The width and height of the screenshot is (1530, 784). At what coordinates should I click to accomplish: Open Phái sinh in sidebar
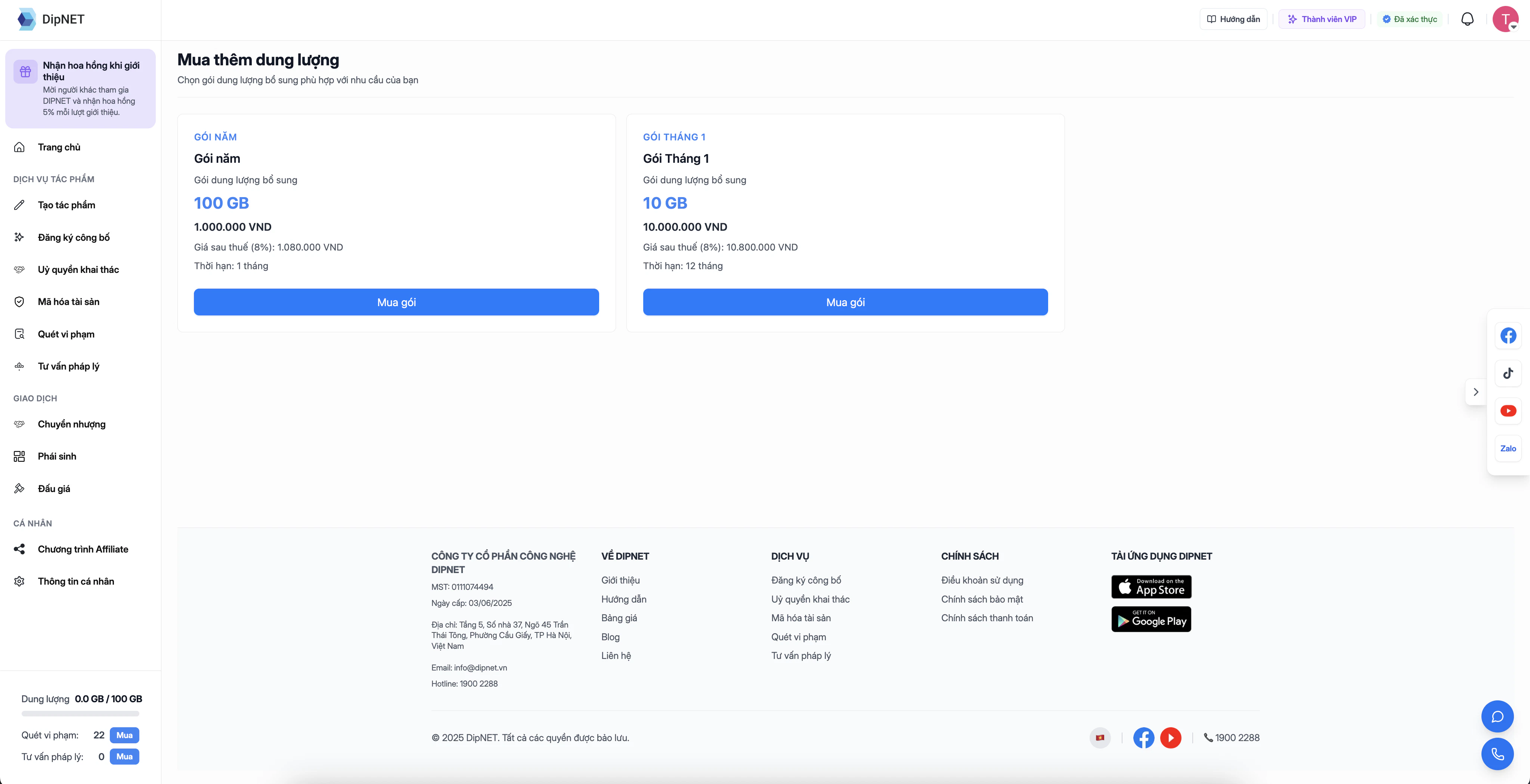coord(81,456)
